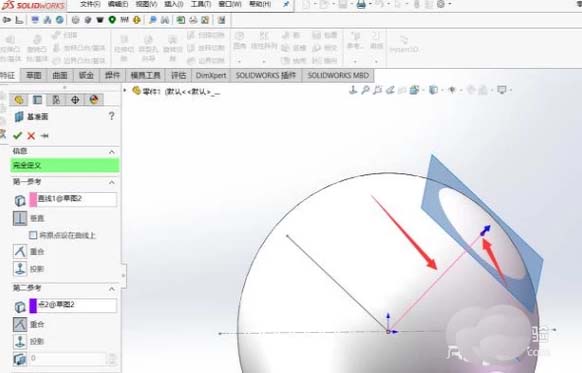The height and width of the screenshot is (373, 582).
Task: Switch to the PropertyManager panel tab icon
Action: (37, 99)
